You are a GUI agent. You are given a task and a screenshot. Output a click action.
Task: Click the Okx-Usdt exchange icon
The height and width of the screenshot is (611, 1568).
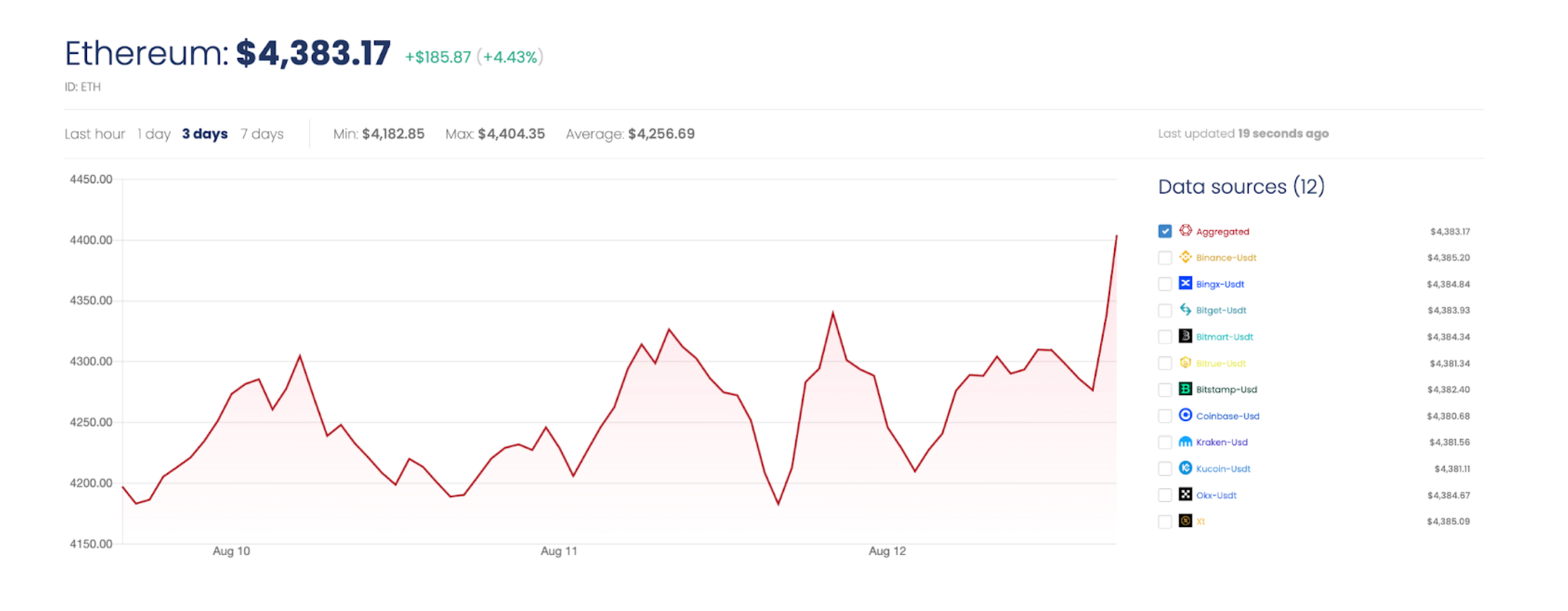[1185, 494]
